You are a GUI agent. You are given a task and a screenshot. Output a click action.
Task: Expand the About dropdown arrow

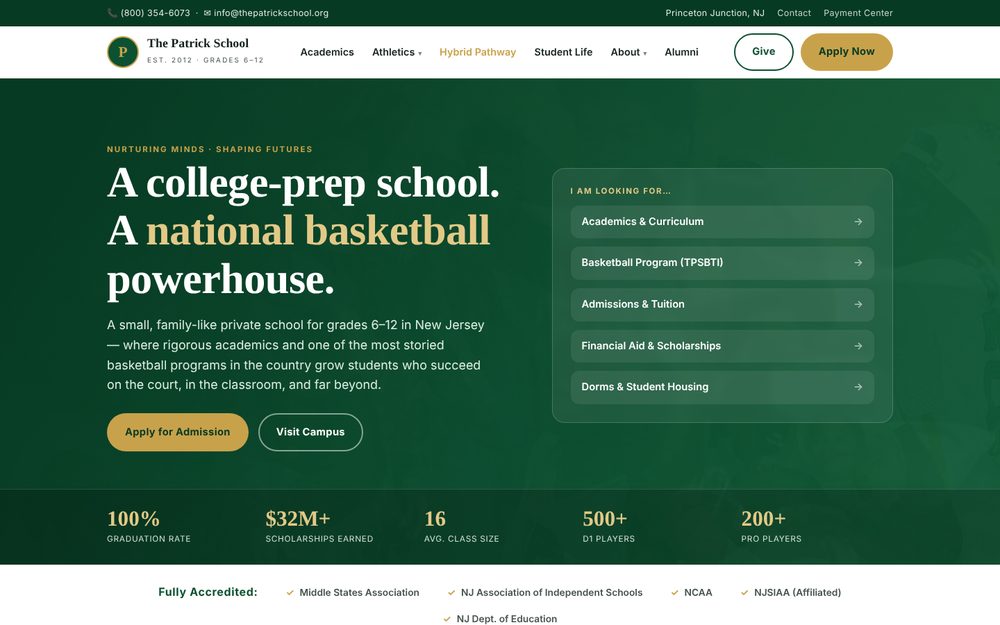(x=645, y=54)
